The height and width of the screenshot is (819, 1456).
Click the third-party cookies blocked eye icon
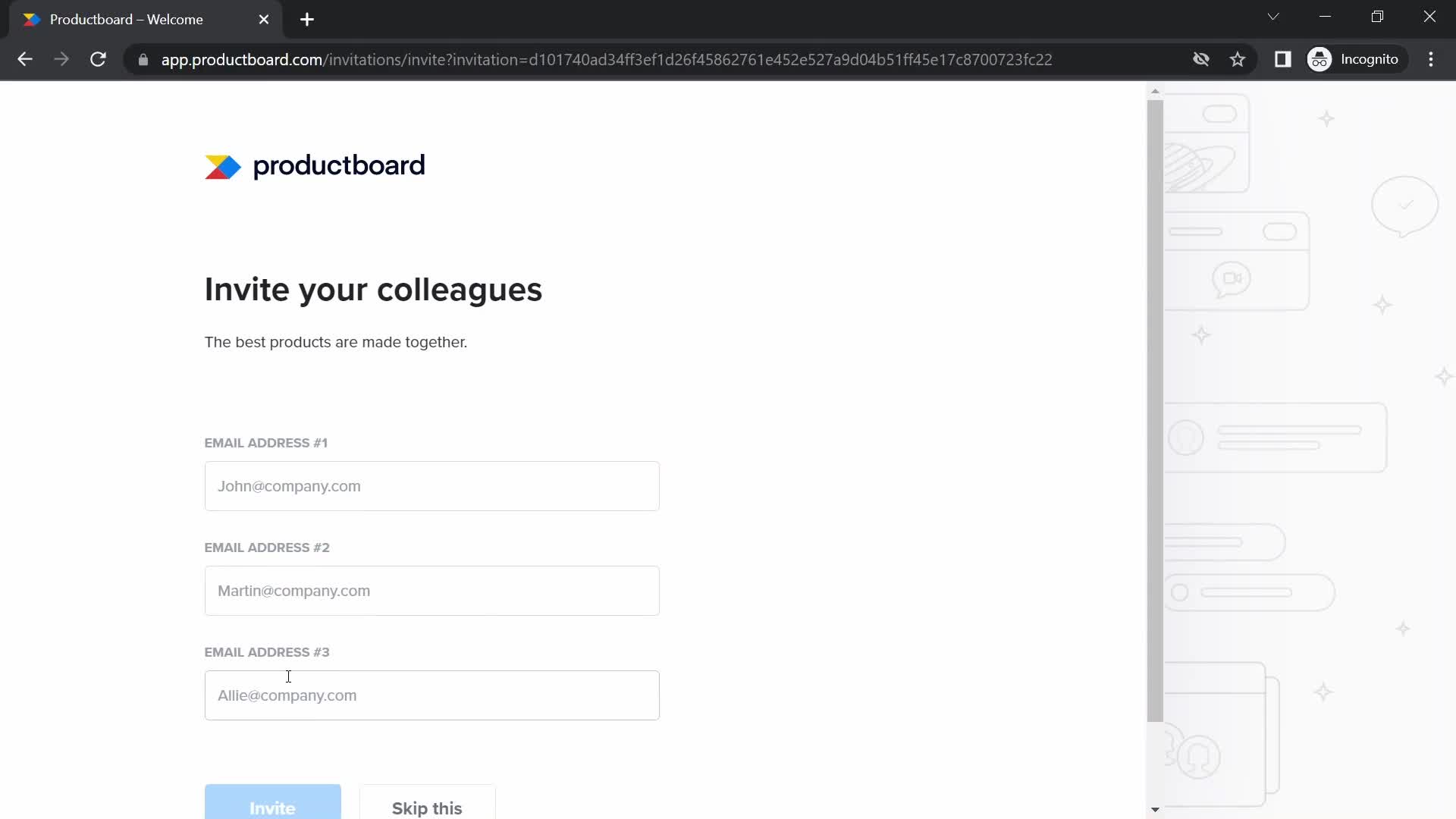point(1200,59)
